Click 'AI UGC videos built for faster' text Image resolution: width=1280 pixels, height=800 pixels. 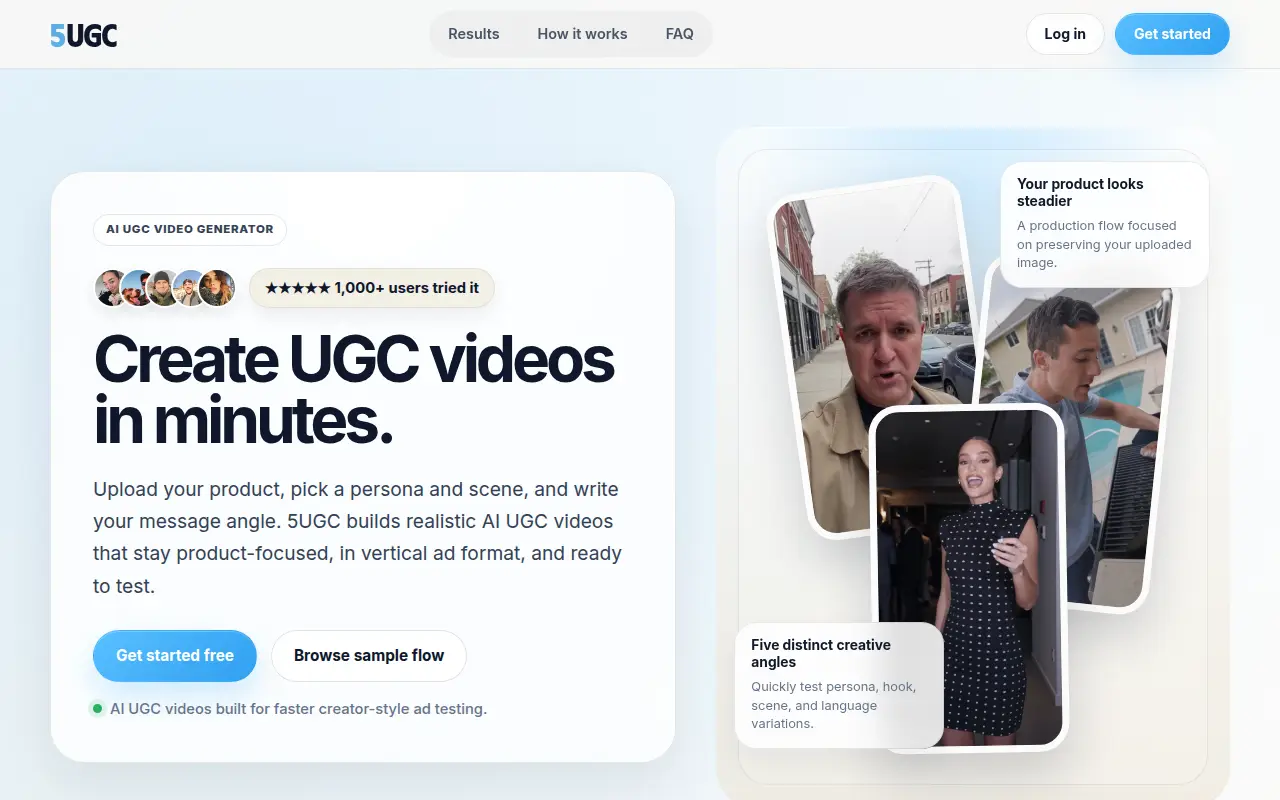(x=298, y=709)
